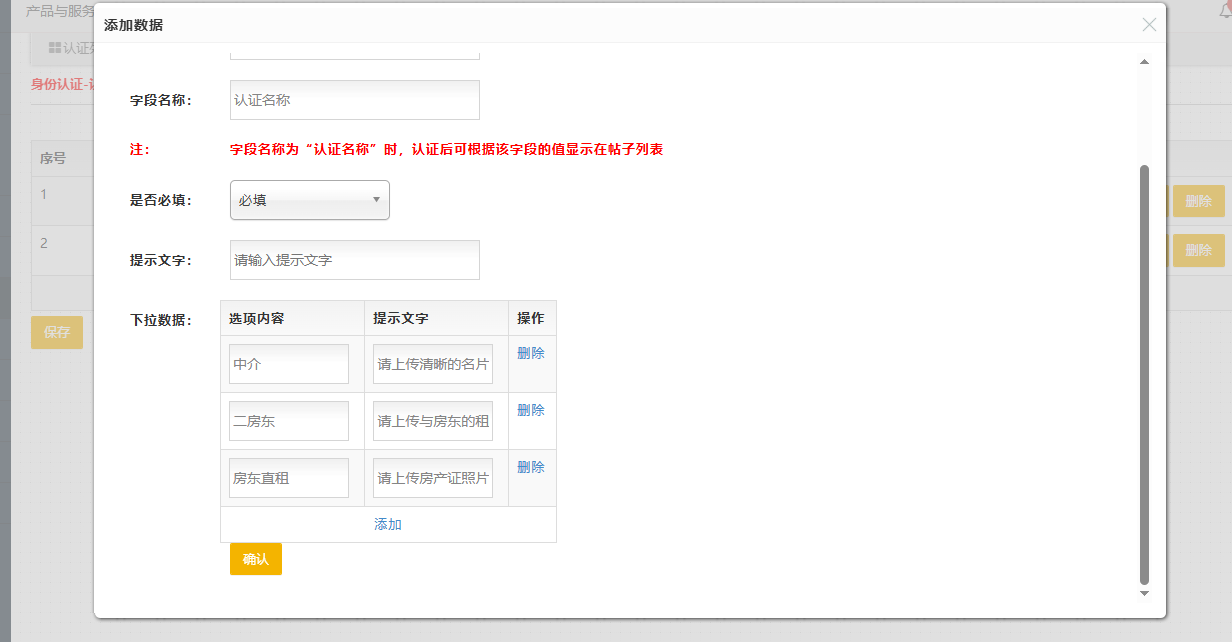Delete the 房东直租 dropdown option row
This screenshot has height=642, width=1232.
point(530,467)
